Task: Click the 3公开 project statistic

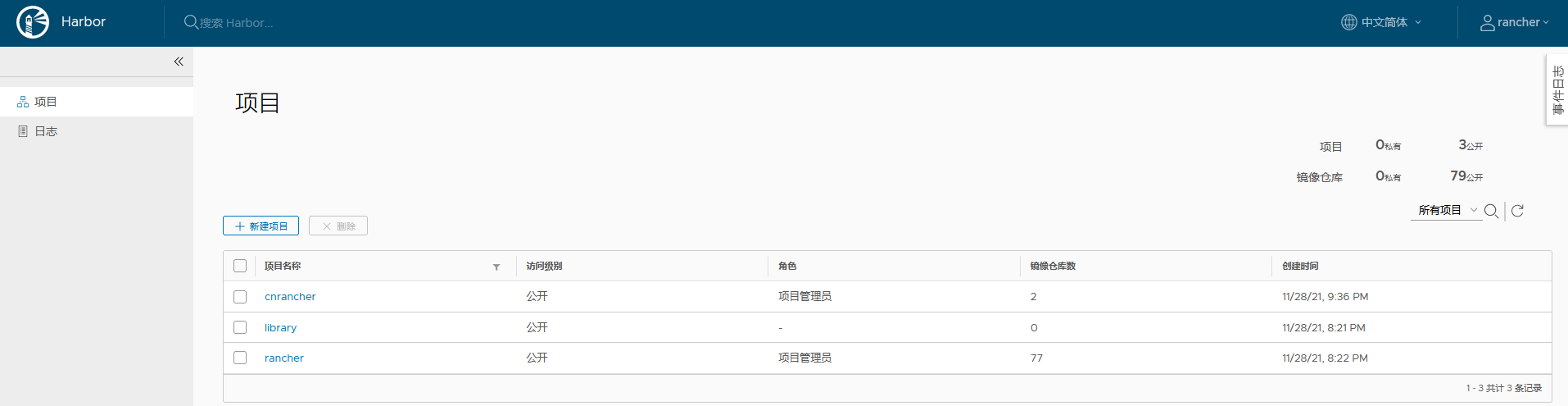Action: click(x=1471, y=145)
